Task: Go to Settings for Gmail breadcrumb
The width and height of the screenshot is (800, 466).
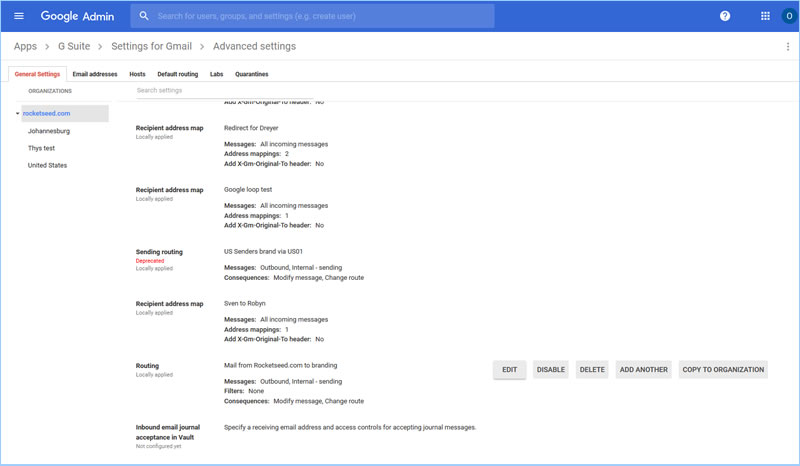Action: (152, 46)
